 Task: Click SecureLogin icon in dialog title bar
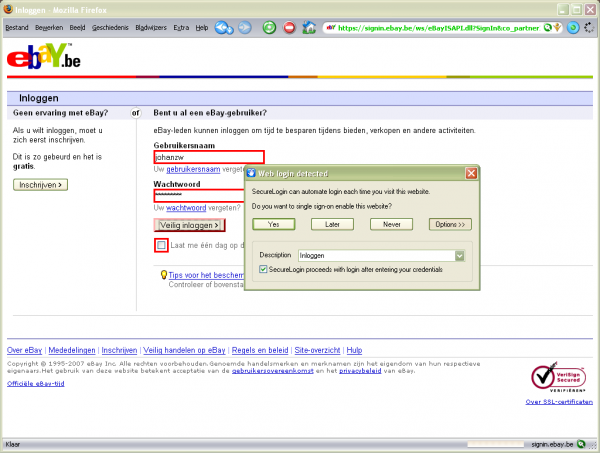tap(251, 173)
